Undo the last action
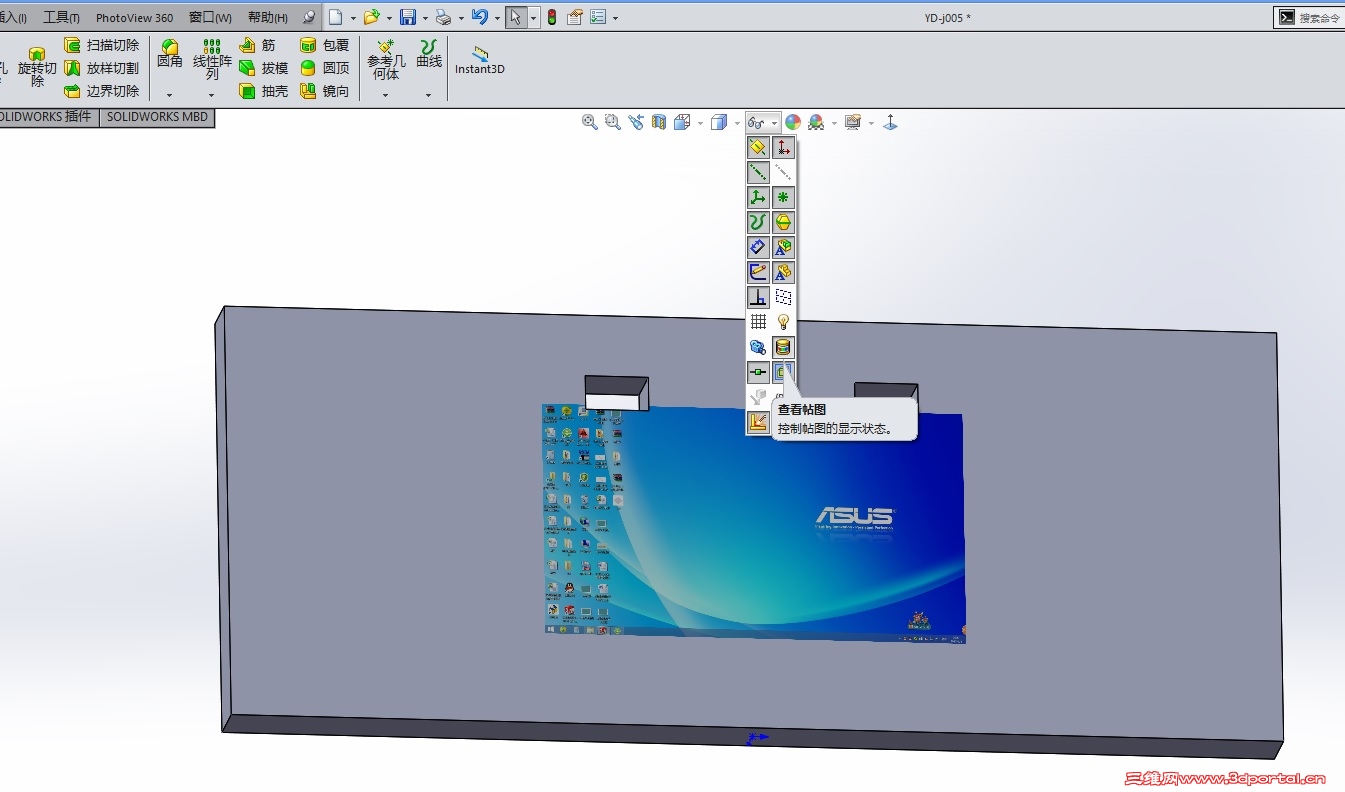This screenshot has width=1345, height=792. point(480,17)
